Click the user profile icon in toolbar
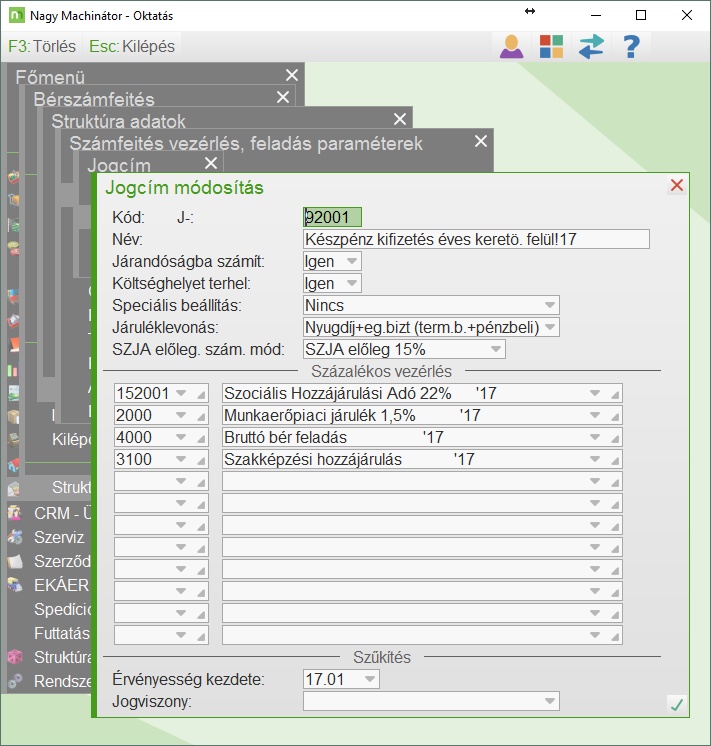The image size is (711, 746). 512,47
